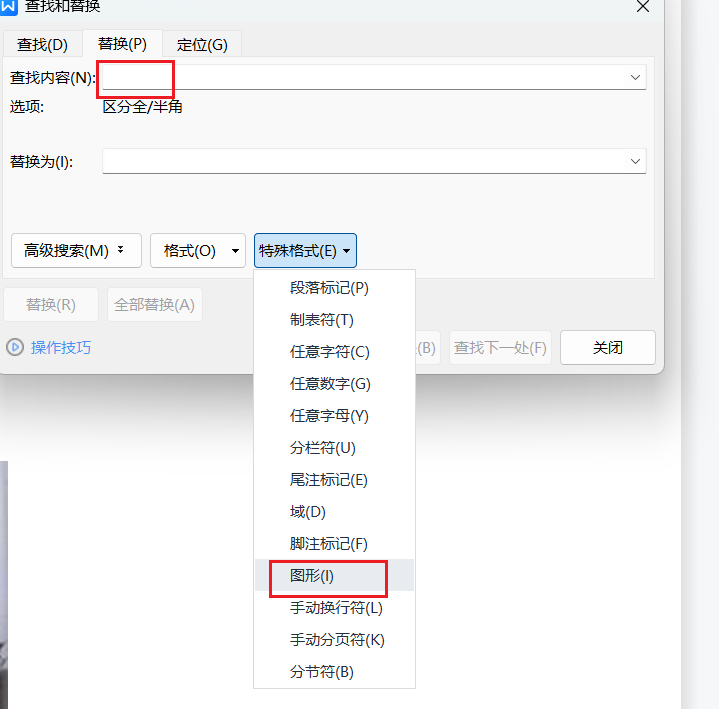The width and height of the screenshot is (719, 709).
Task: Open the 操作技巧 help link
Action: point(60,348)
